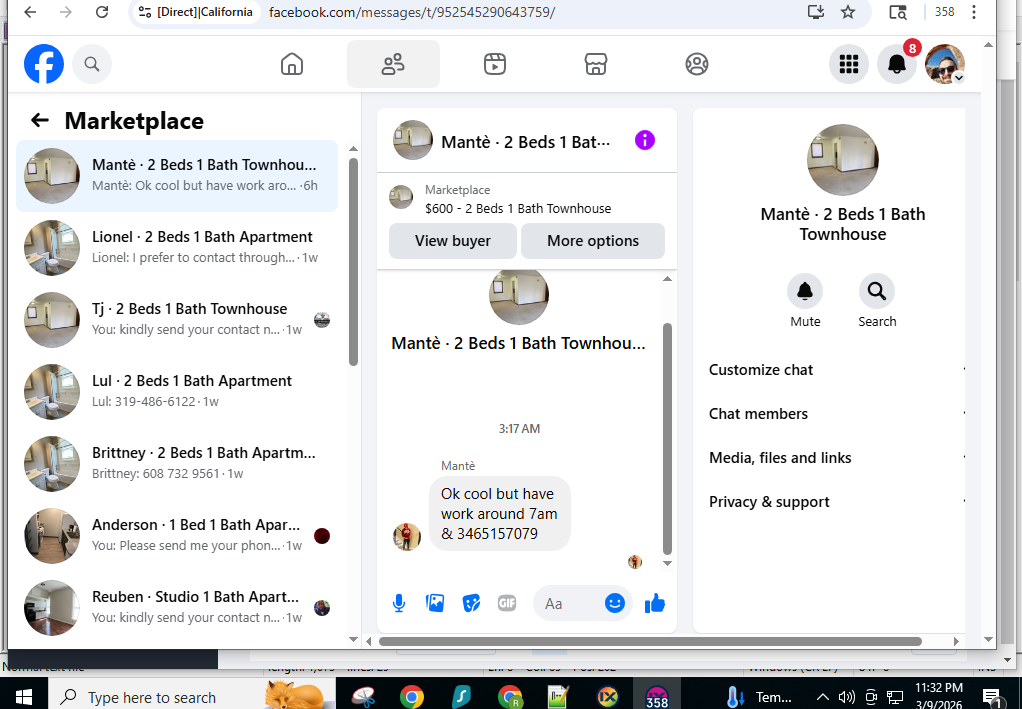1022x709 pixels.
Task: Expand Chat members section
Action: tap(836, 414)
